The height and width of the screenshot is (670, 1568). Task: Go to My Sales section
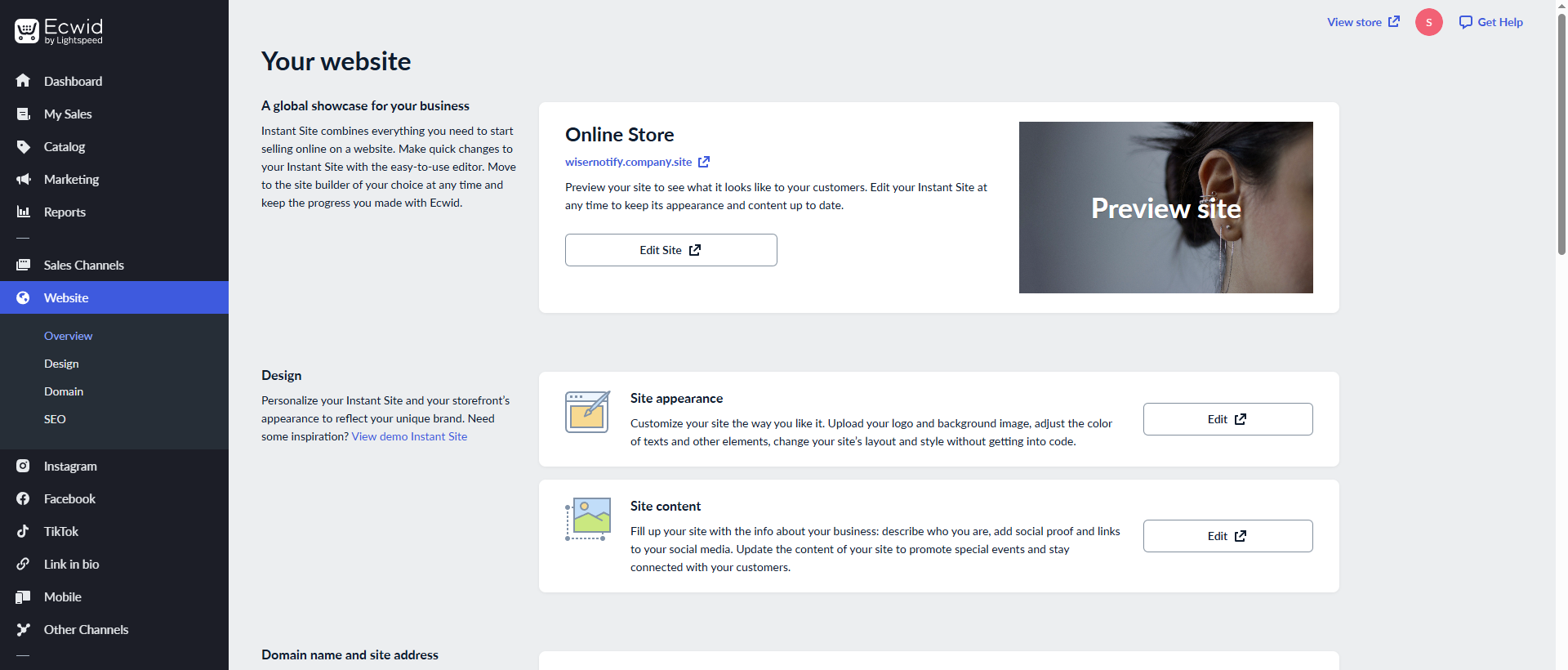click(x=67, y=114)
